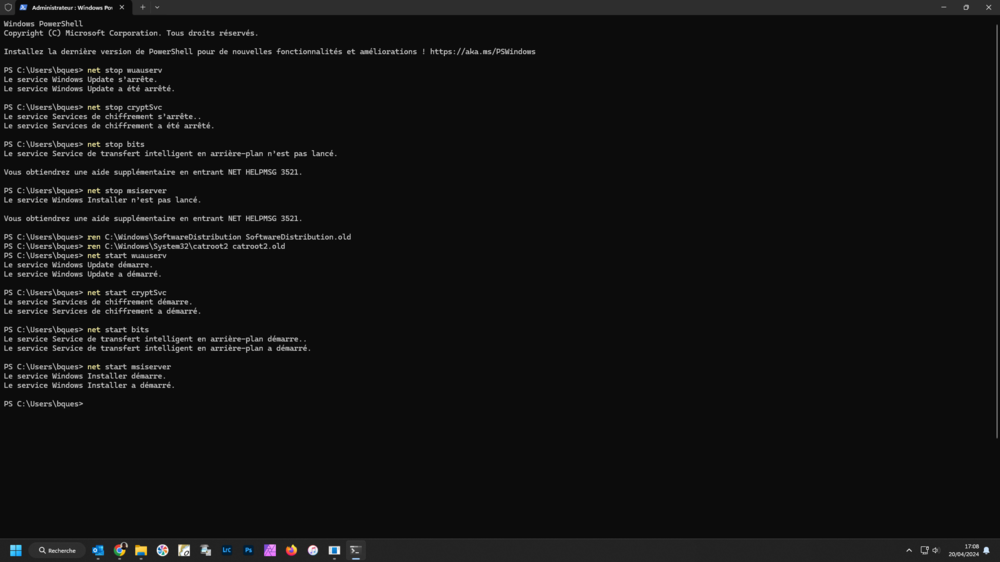This screenshot has height=562, width=1000.
Task: Click the 'net stop cryptSvc' command text
Action: tap(124, 107)
